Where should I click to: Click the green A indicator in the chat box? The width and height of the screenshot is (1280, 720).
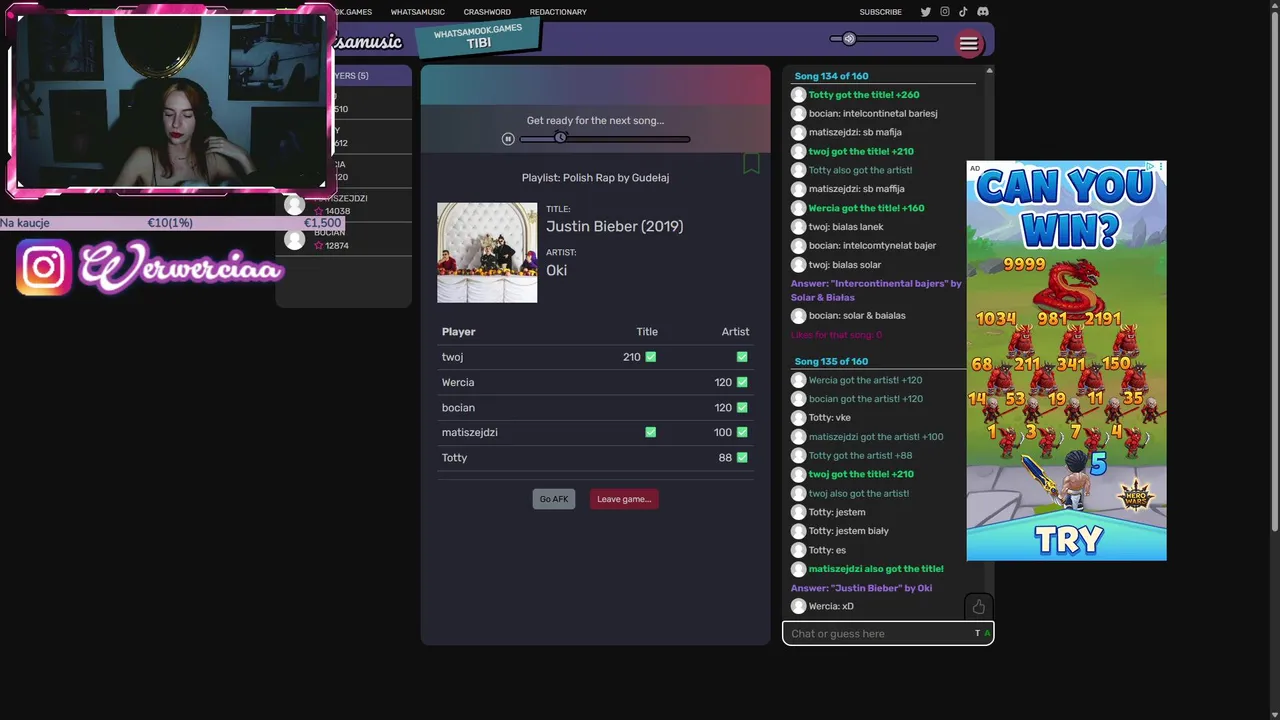click(987, 633)
